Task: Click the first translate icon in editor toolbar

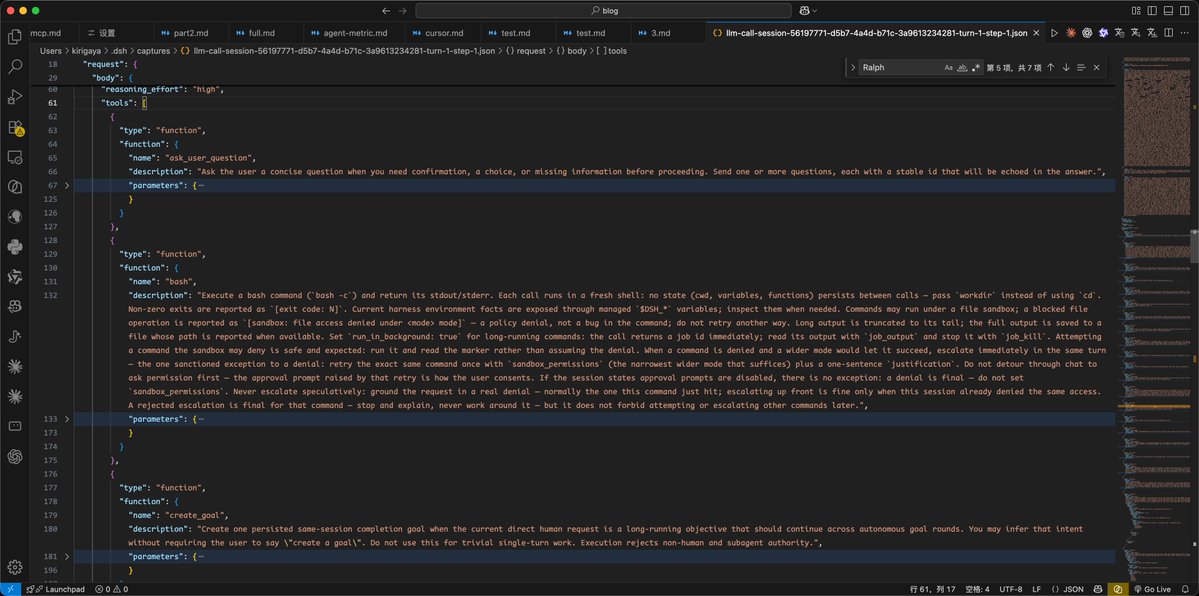Action: click(1119, 33)
